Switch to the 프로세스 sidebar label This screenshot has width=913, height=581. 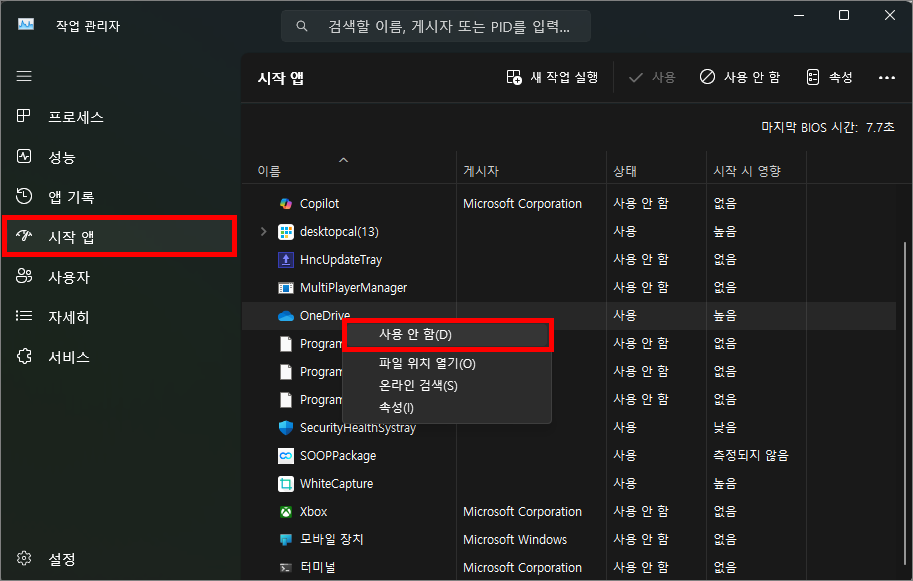coord(76,117)
